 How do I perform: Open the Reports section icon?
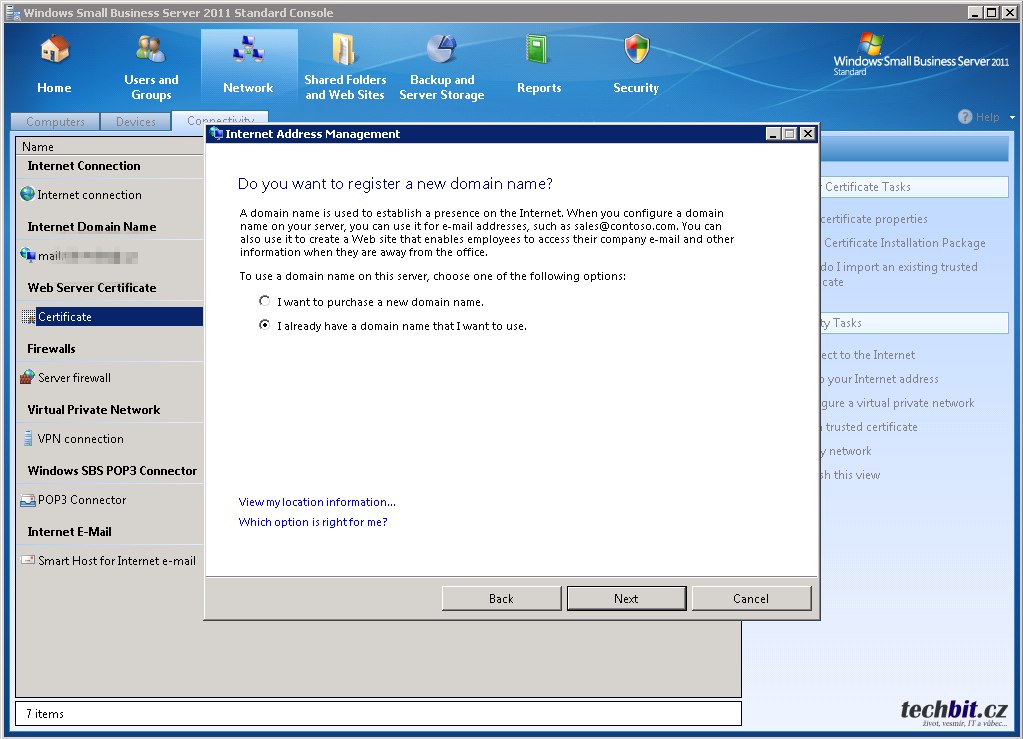[x=539, y=50]
